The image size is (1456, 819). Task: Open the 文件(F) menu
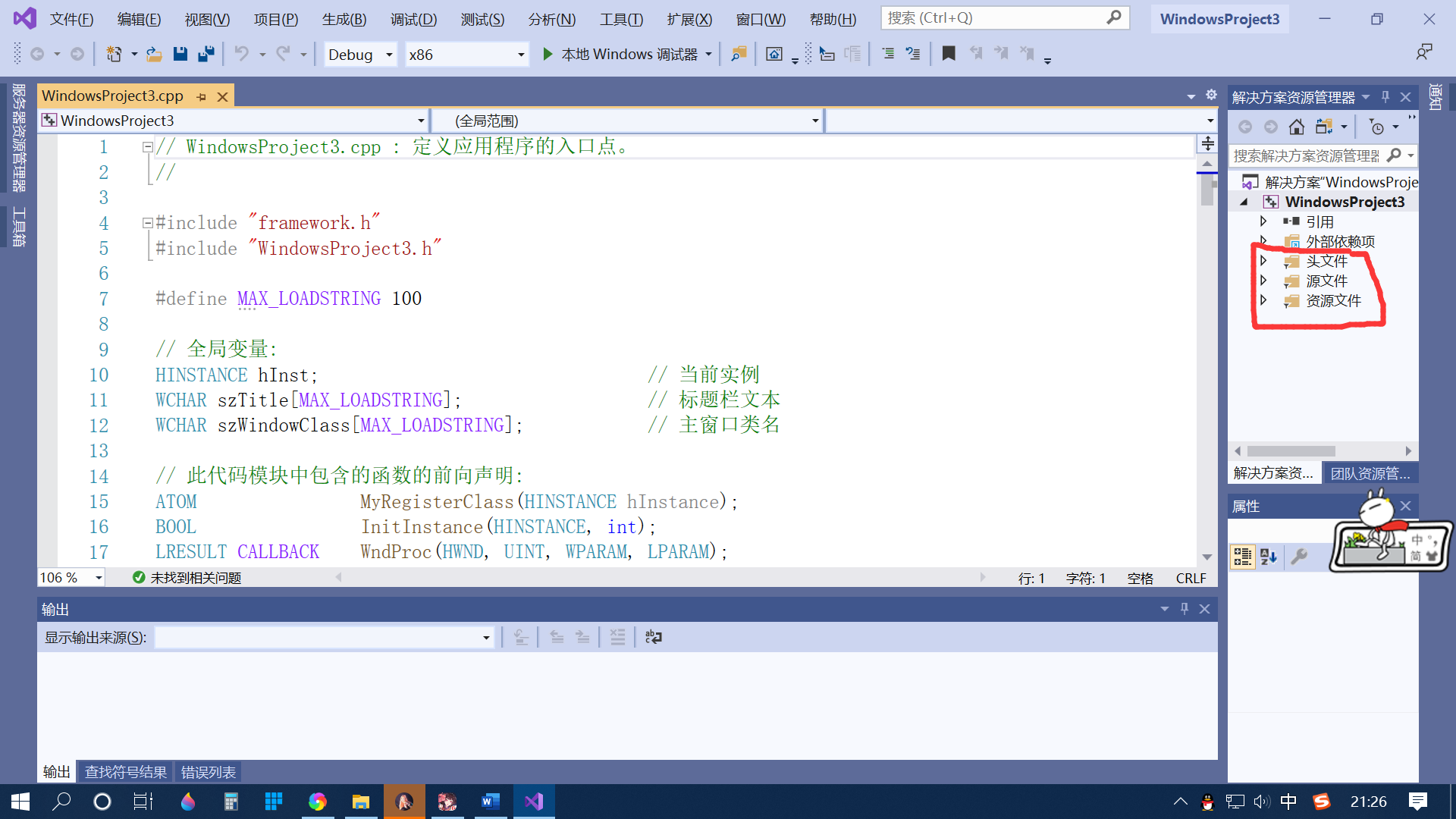(x=71, y=19)
